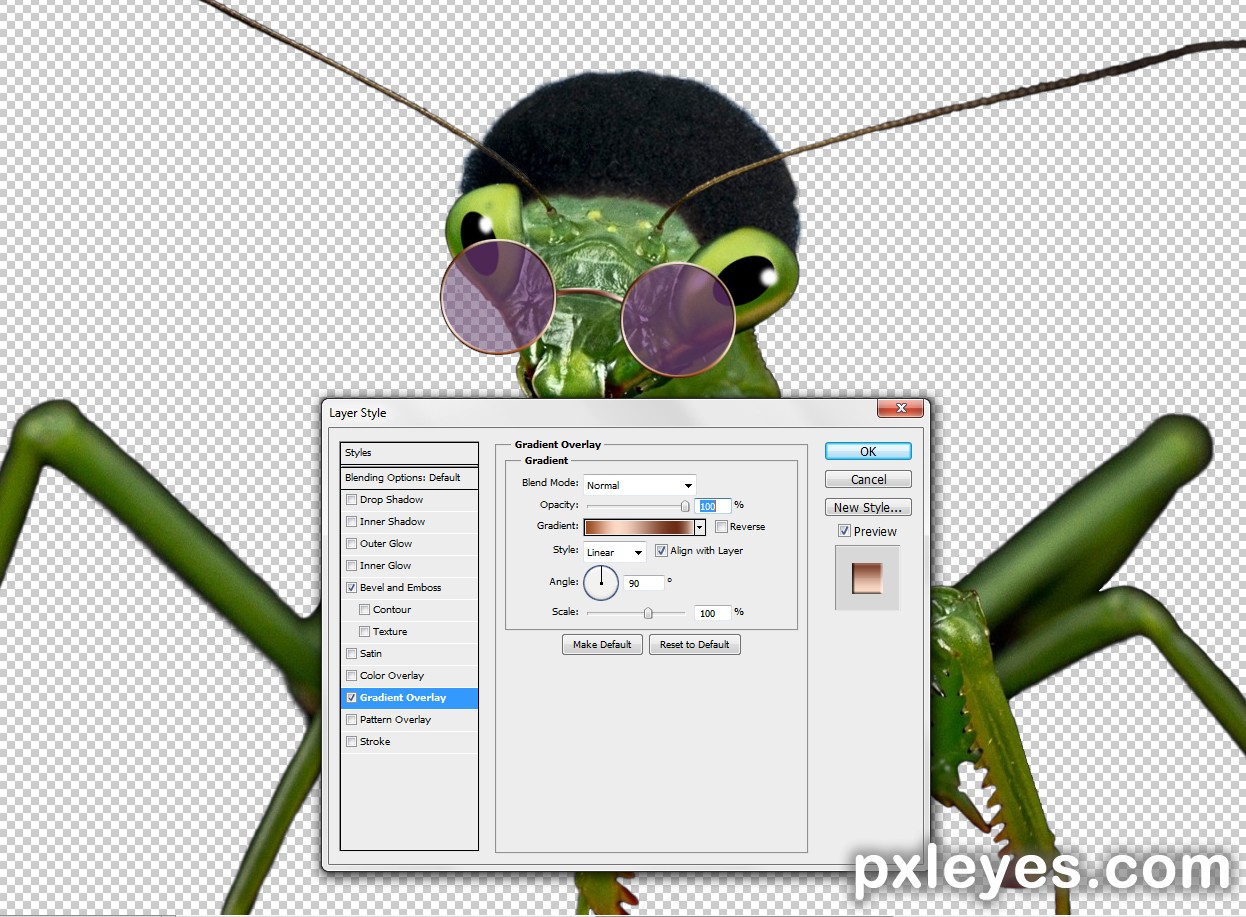The width and height of the screenshot is (1246, 917).
Task: Uncheck the Gradient Overlay checkbox
Action: [x=351, y=698]
